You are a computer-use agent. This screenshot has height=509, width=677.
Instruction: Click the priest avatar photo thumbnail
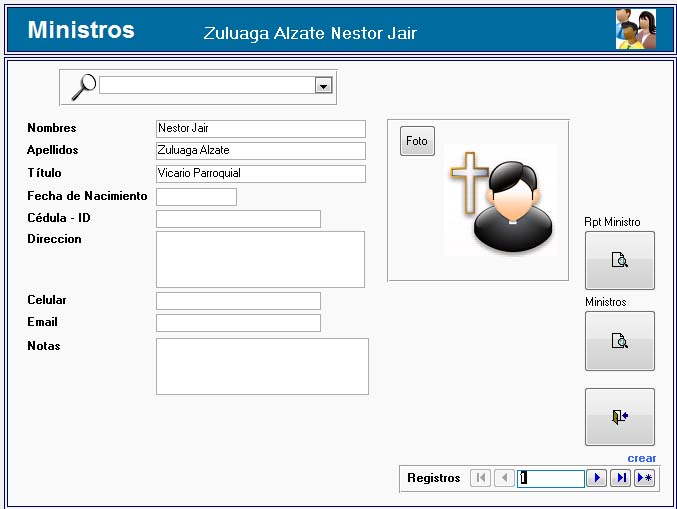501,200
